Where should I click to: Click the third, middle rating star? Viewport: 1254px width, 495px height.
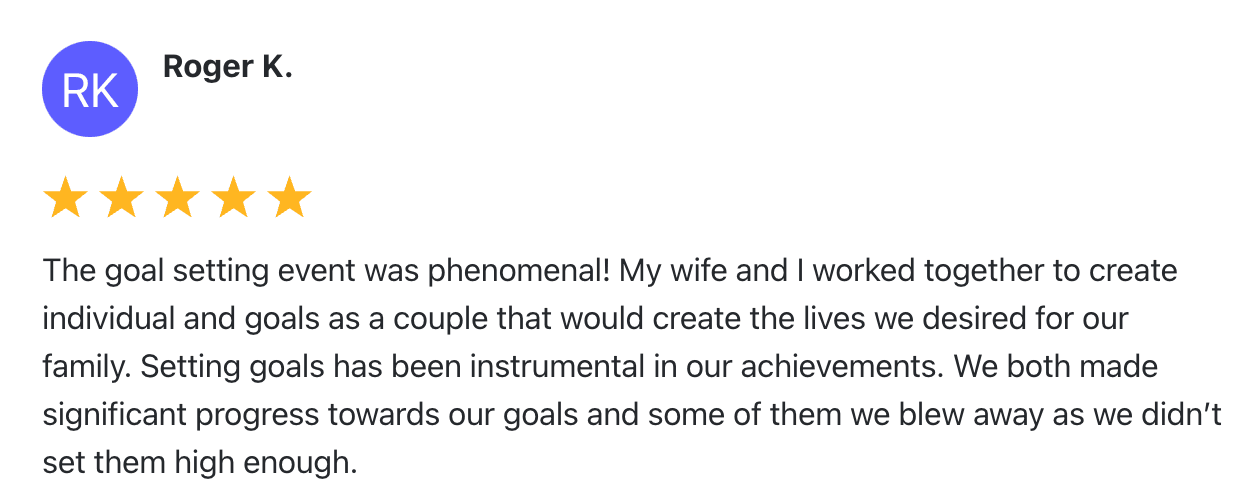(178, 198)
